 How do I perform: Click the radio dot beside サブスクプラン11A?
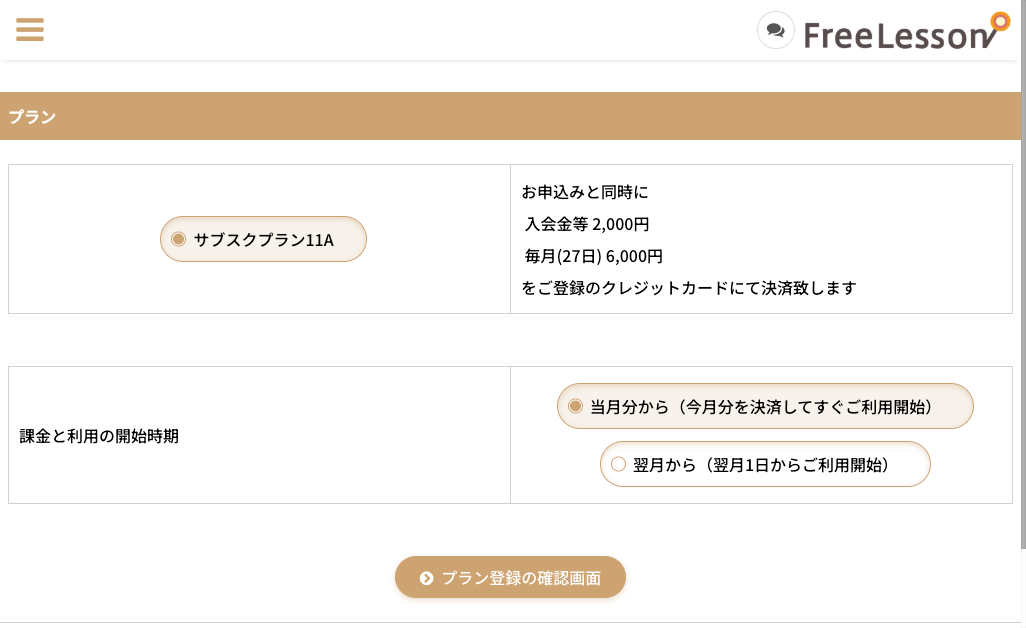pyautogui.click(x=179, y=239)
